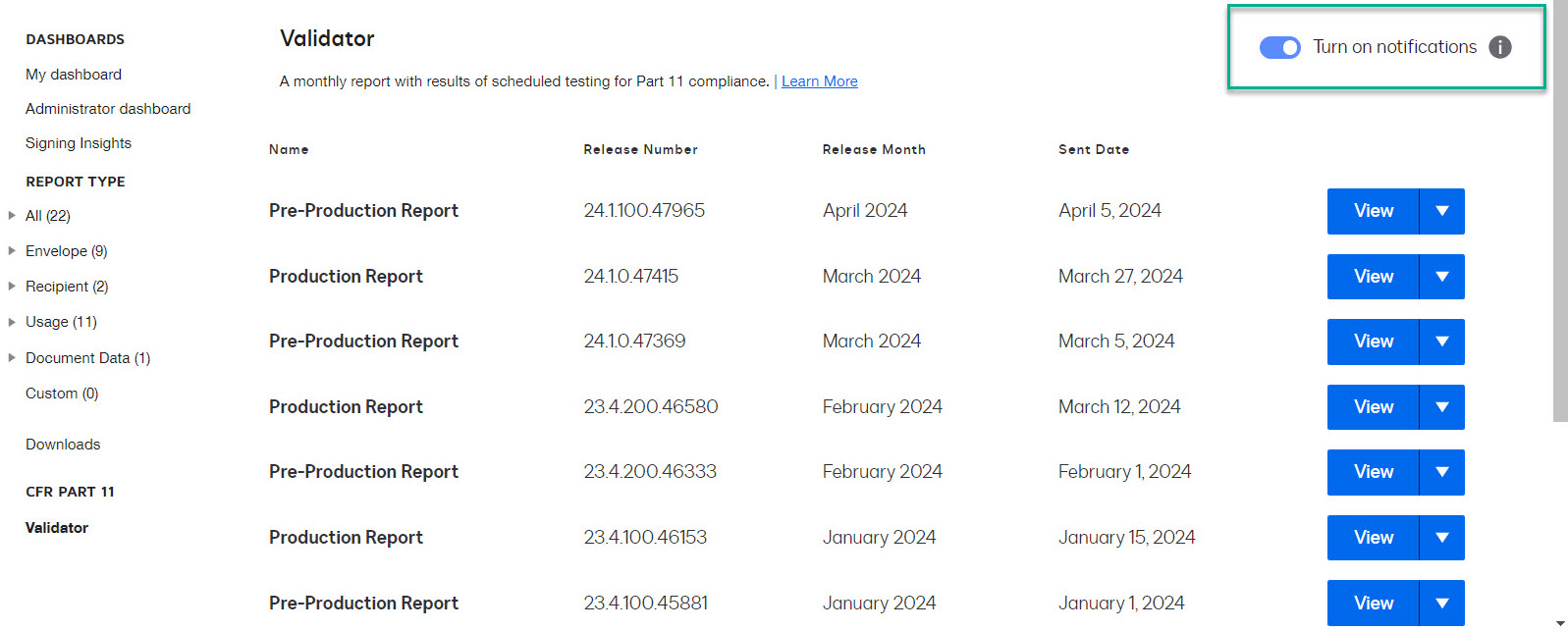Toggle the Turn on notifications switch
Image resolution: width=1568 pixels, height=631 pixels.
1279,47
